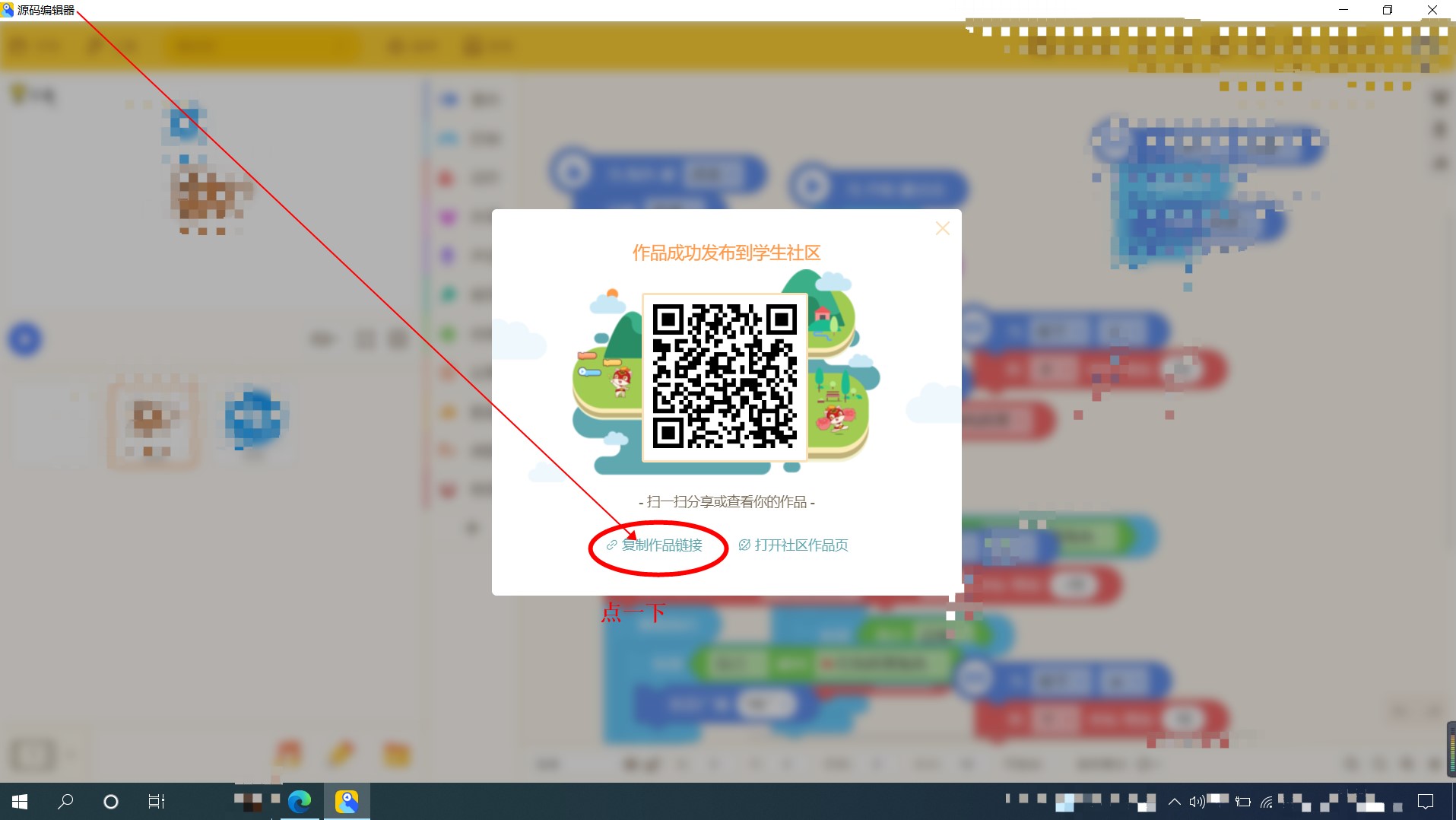This screenshot has height=820, width=1456.
Task: Click the 源码编辑器 taskbar icon
Action: (x=347, y=802)
